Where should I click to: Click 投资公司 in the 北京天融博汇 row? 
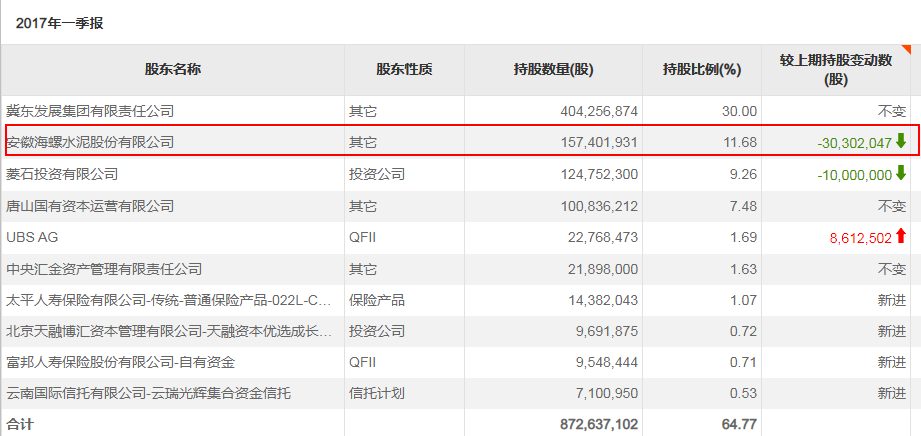tap(377, 331)
